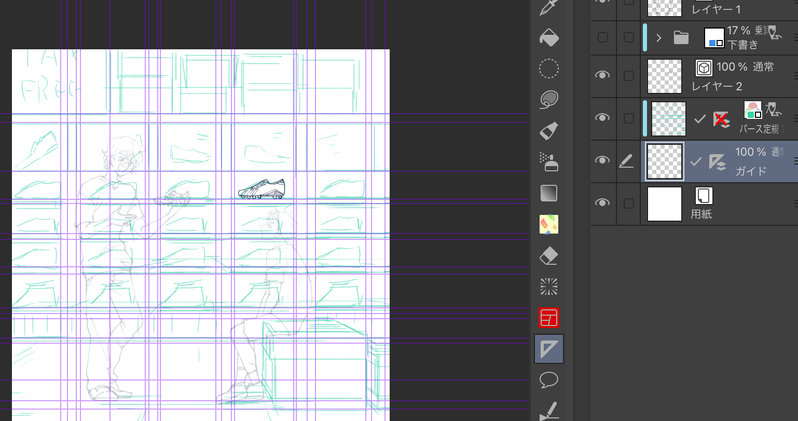Select the Balloon speech bubble tool
This screenshot has height=421, width=798.
[x=549, y=380]
